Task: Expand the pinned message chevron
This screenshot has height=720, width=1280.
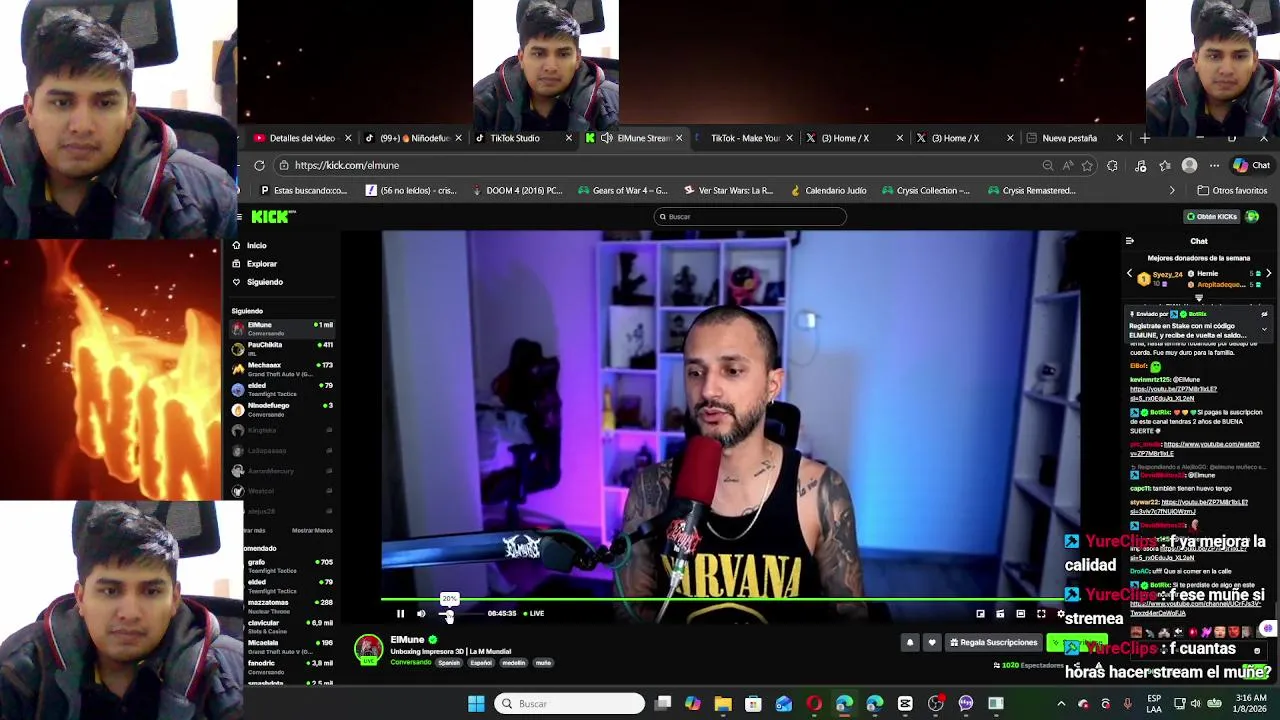Action: pyautogui.click(x=1264, y=329)
